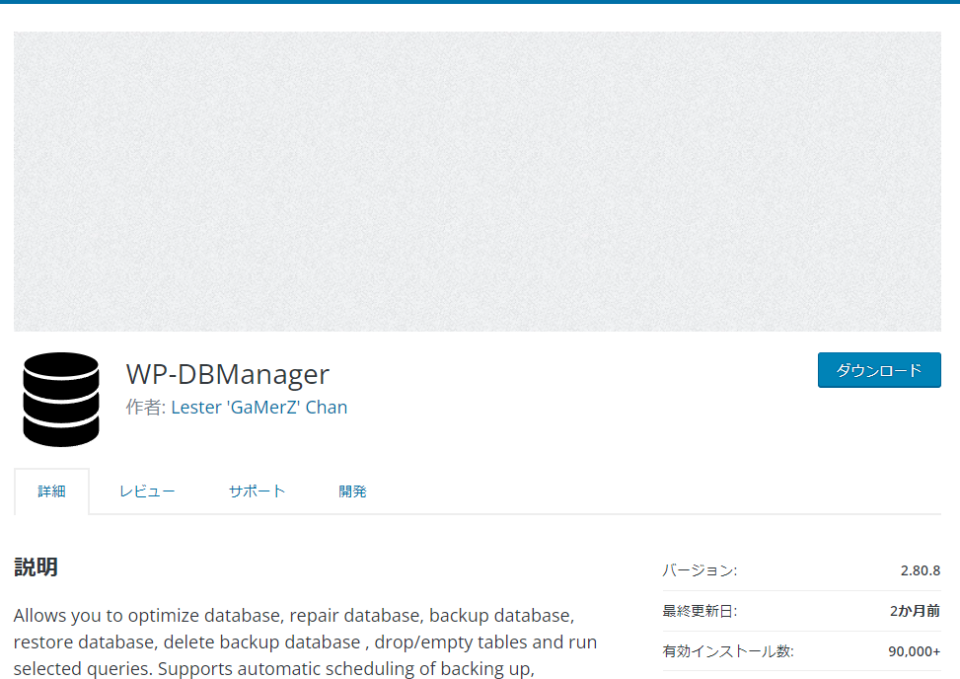Screen dimensions: 960x679
Task: Open the サポート tab
Action: coord(256,491)
